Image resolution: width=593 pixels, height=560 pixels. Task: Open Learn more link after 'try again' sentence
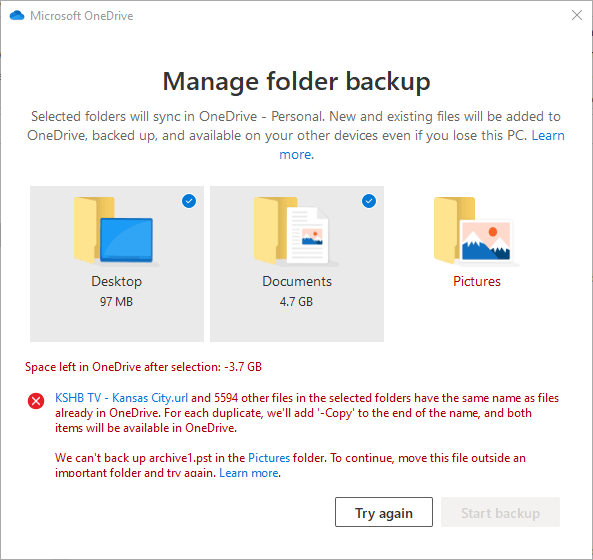click(249, 473)
